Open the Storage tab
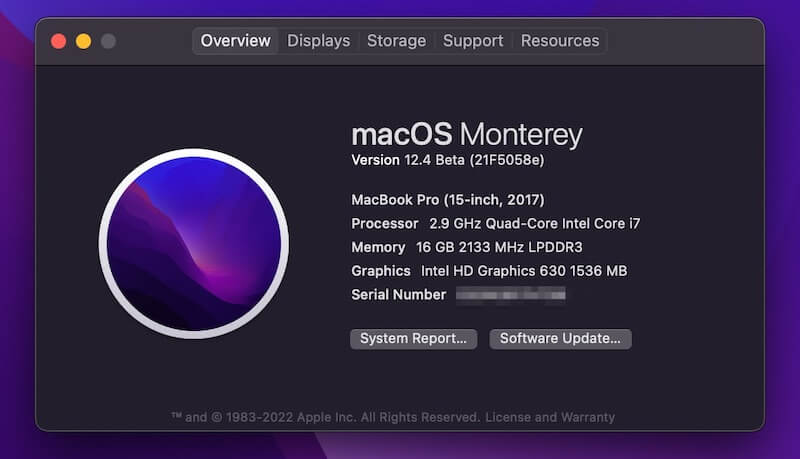This screenshot has width=800, height=459. [396, 41]
